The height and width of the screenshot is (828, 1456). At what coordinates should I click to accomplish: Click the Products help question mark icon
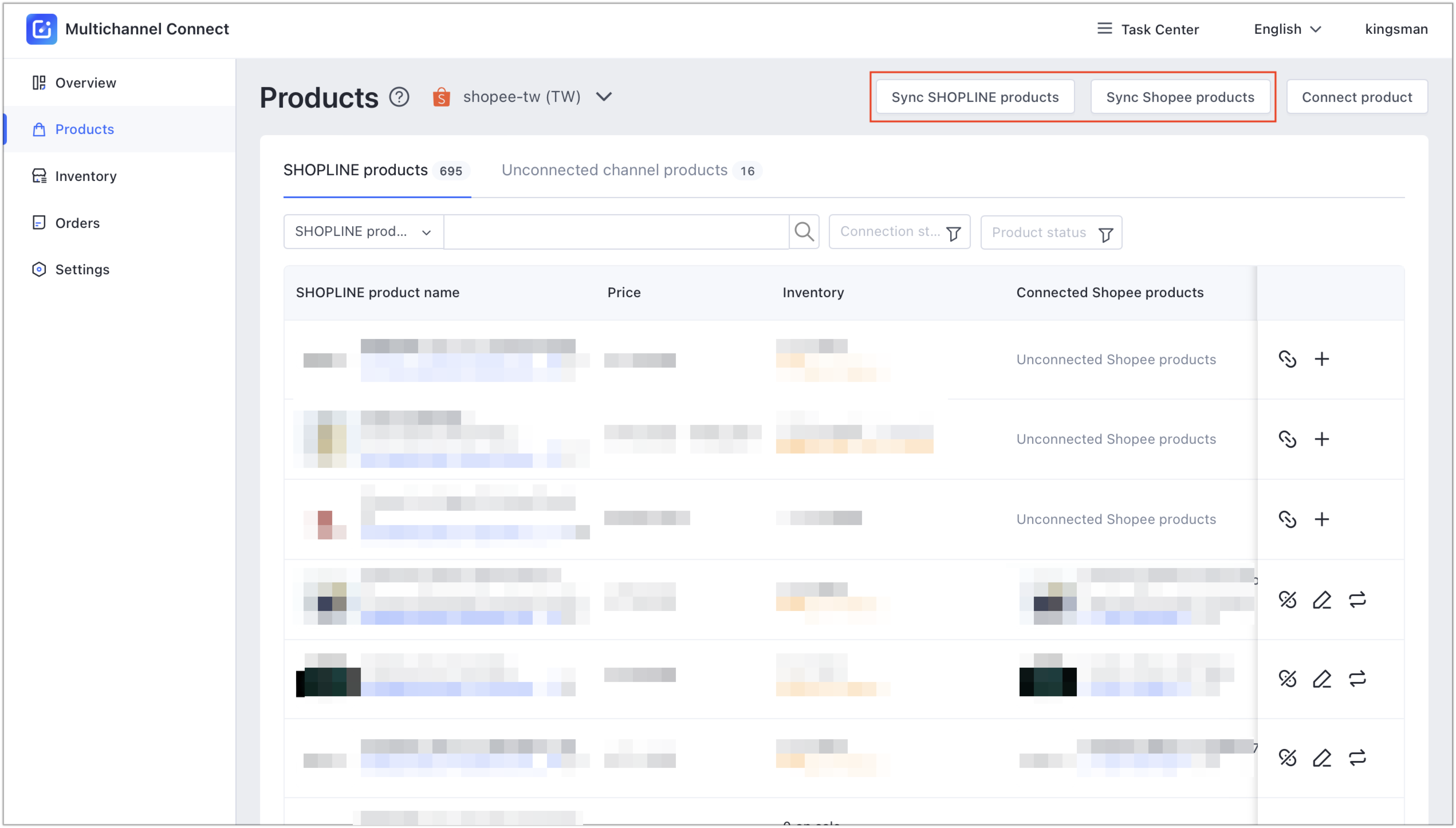(x=399, y=97)
